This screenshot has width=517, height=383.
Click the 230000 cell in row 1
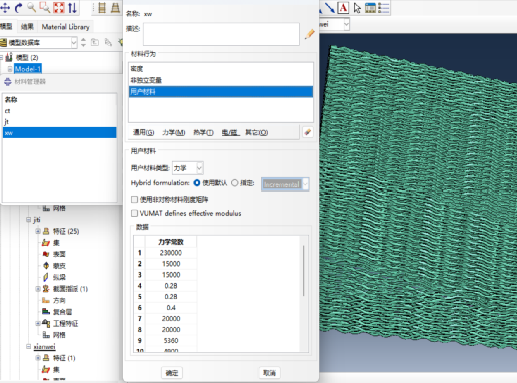(171, 253)
